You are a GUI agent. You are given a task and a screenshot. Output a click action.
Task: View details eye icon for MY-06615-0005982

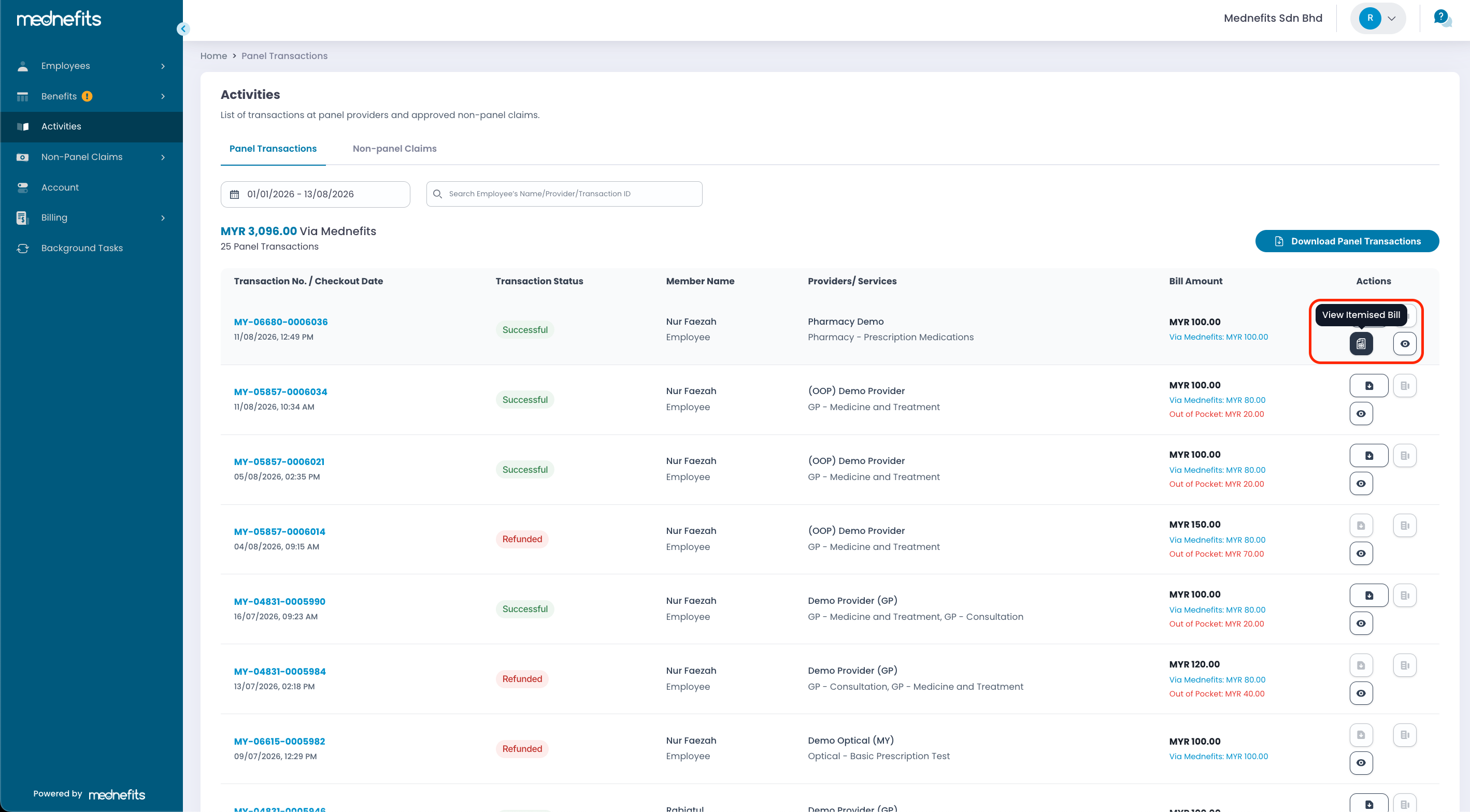click(x=1361, y=762)
